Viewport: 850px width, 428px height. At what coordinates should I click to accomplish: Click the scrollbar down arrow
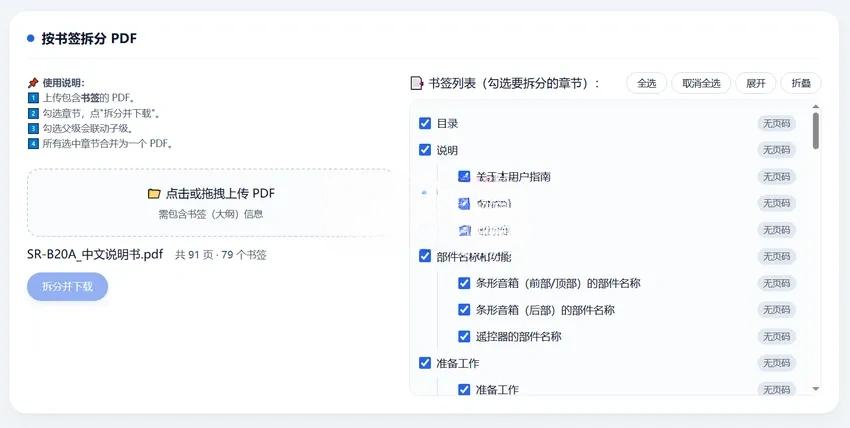[x=816, y=389]
